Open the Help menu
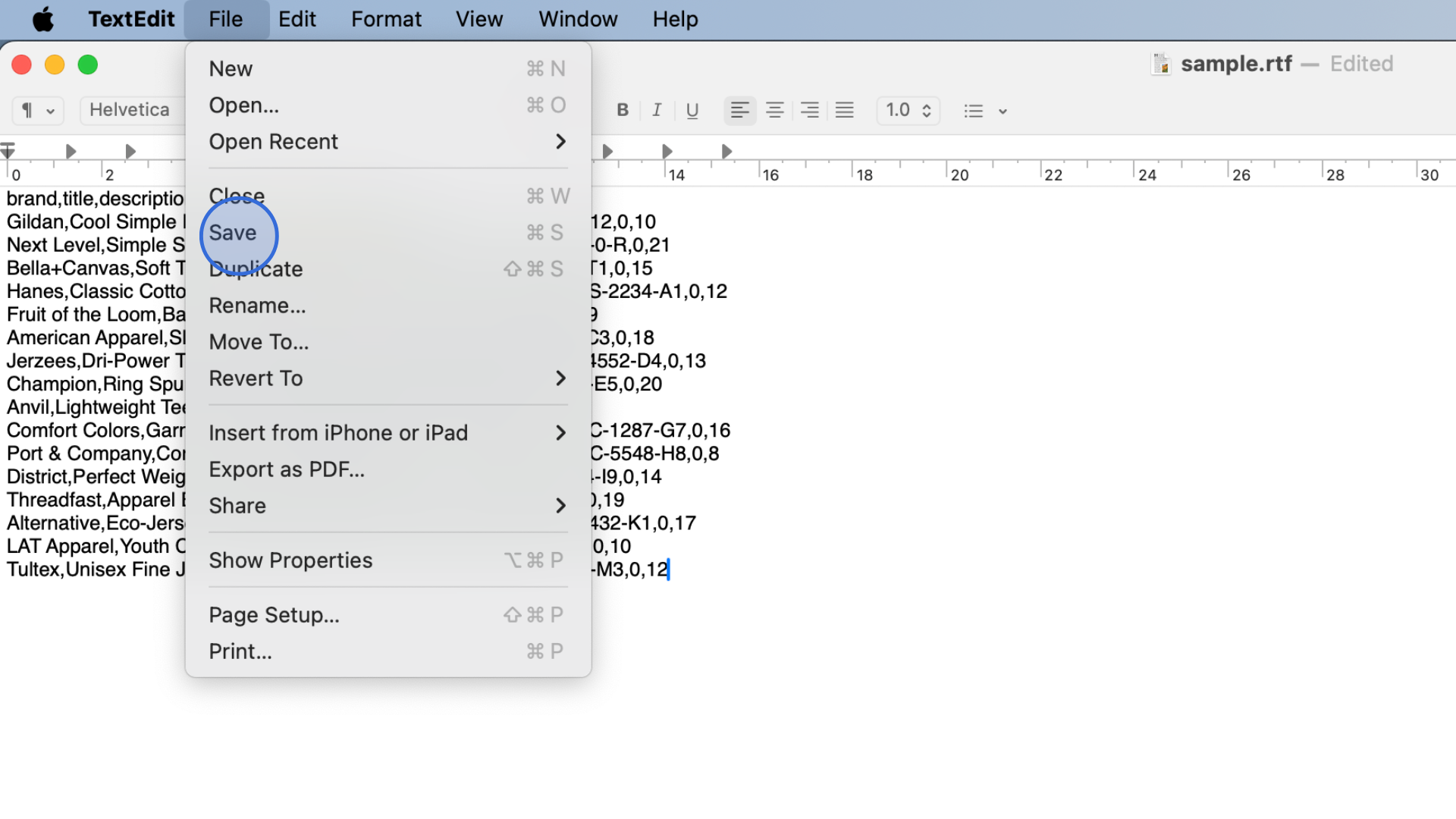This screenshot has height=819, width=1456. click(675, 19)
